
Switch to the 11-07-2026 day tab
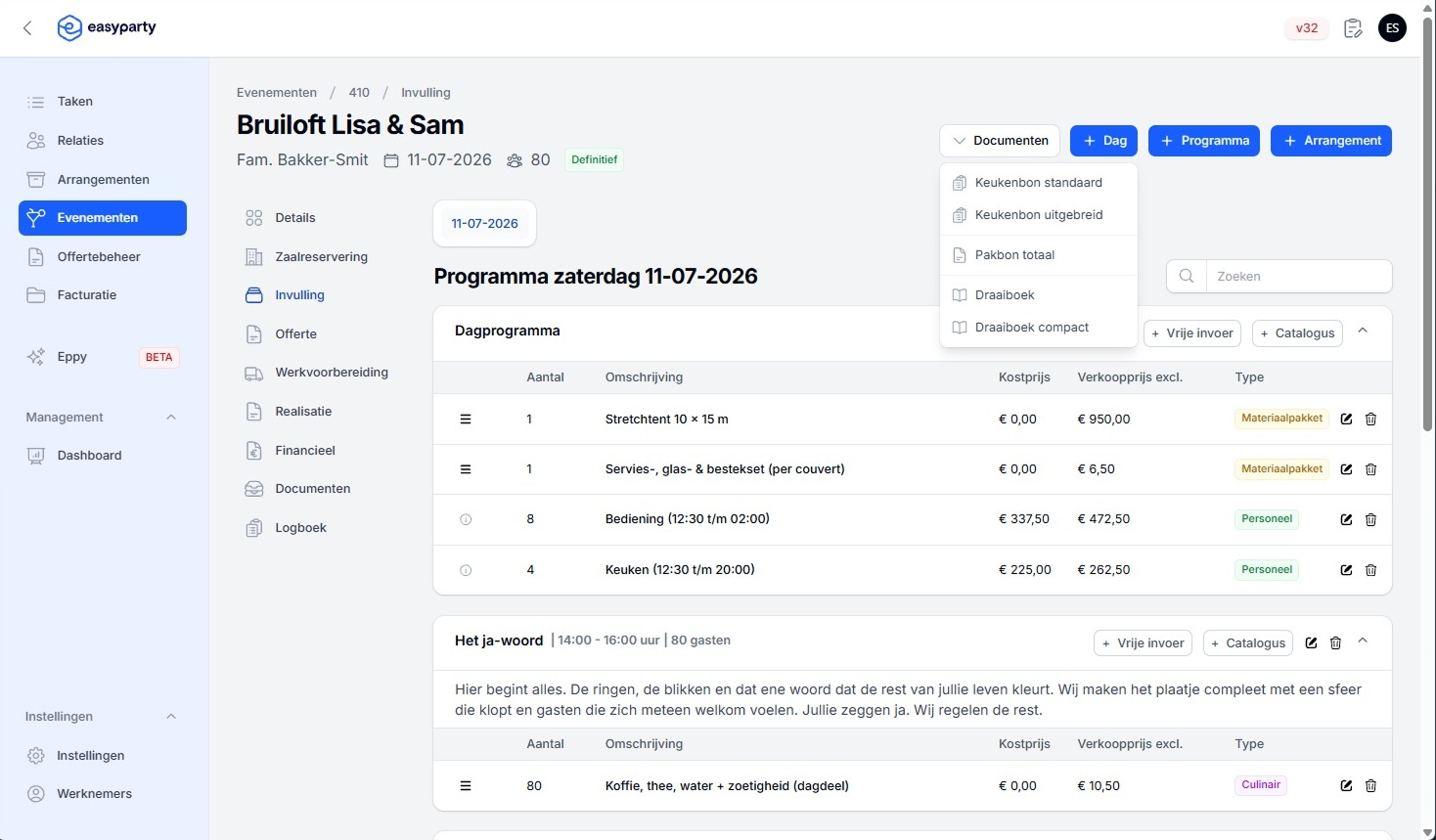tap(484, 224)
